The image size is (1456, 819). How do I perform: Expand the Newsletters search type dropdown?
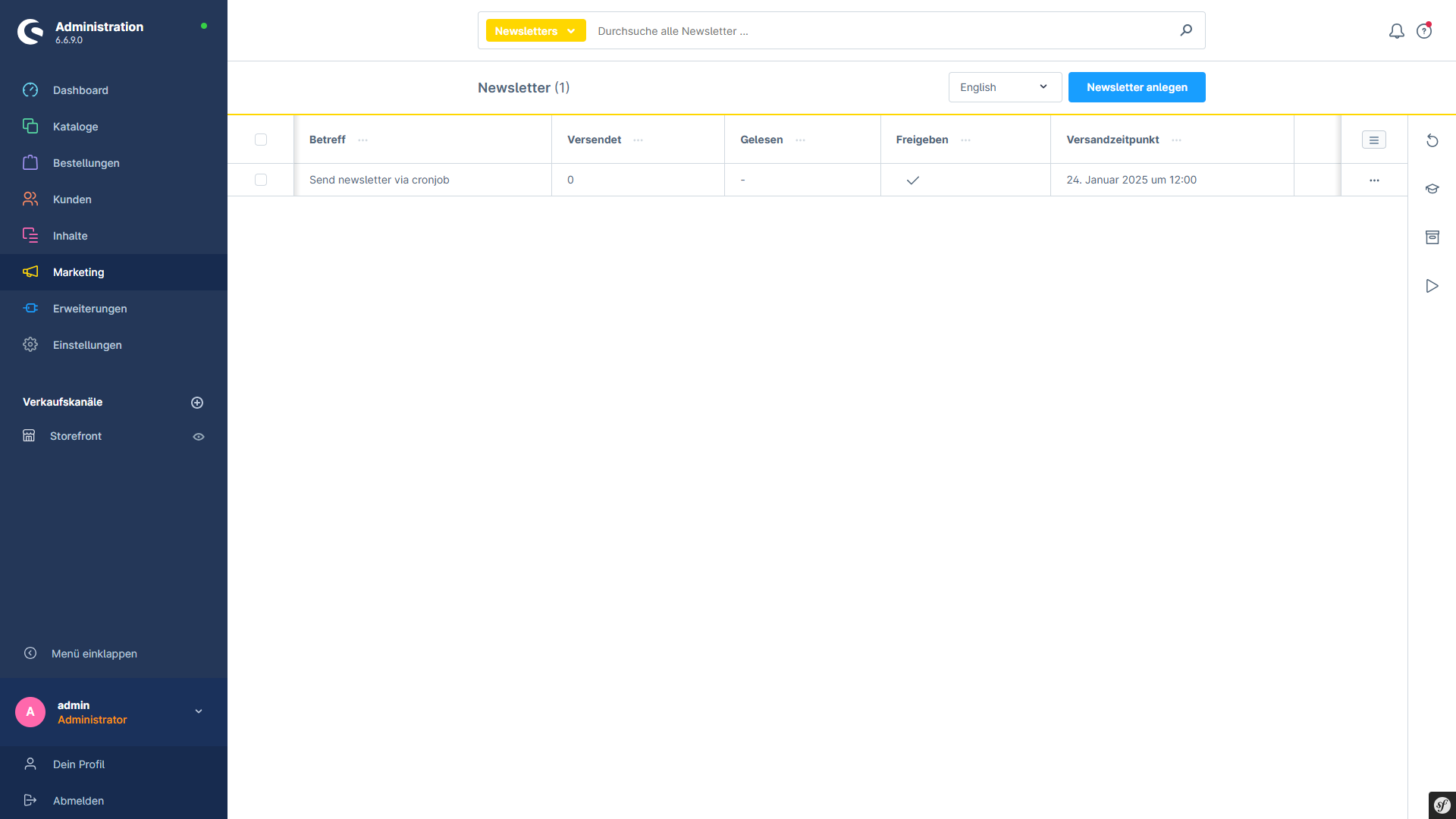535,31
